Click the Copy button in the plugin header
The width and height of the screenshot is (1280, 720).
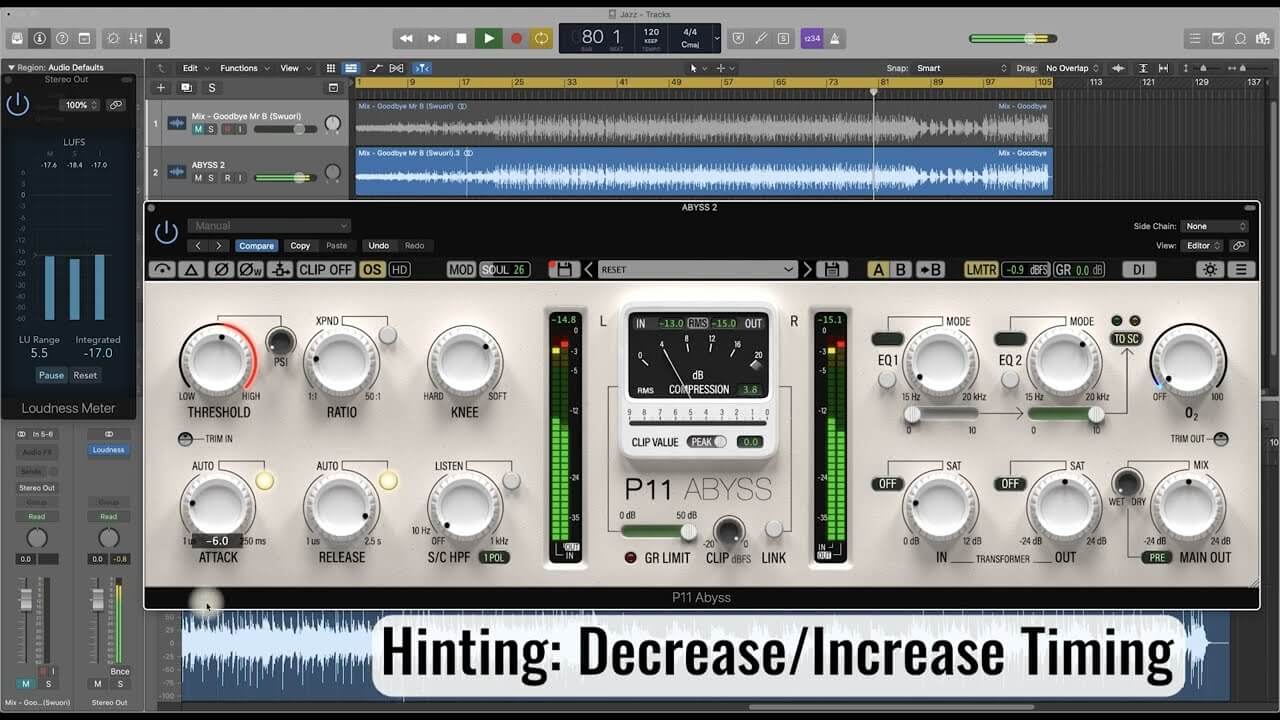[300, 246]
